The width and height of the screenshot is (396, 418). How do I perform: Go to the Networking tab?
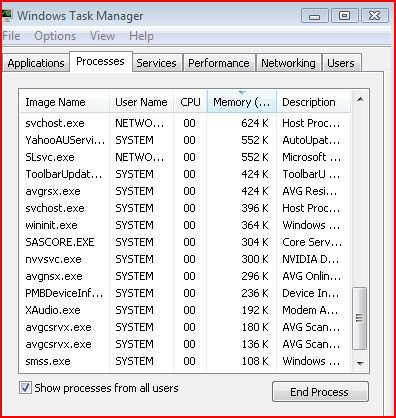[288, 63]
